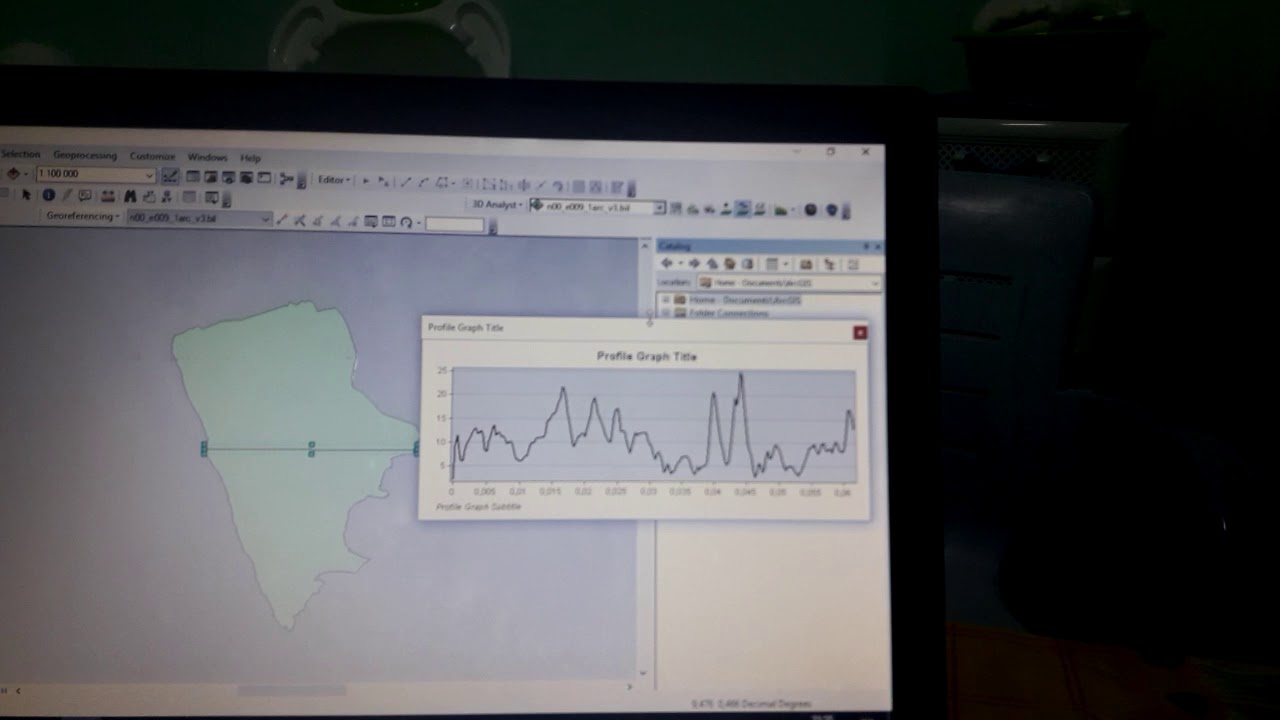The image size is (1280, 720).
Task: Open the Help menu
Action: tap(250, 158)
